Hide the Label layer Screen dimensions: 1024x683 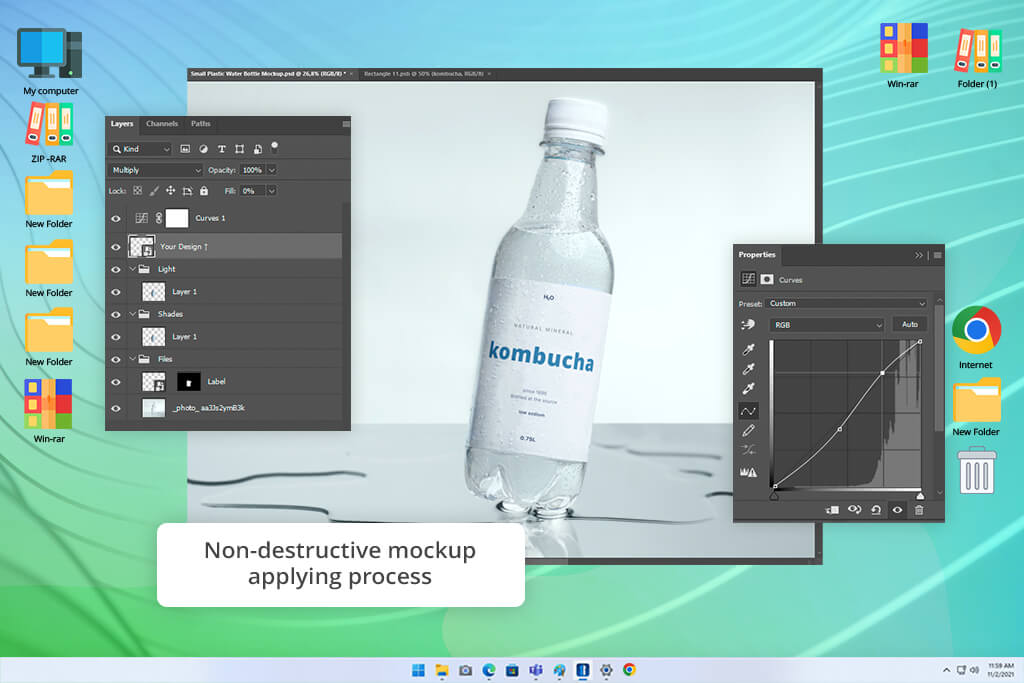click(x=116, y=382)
